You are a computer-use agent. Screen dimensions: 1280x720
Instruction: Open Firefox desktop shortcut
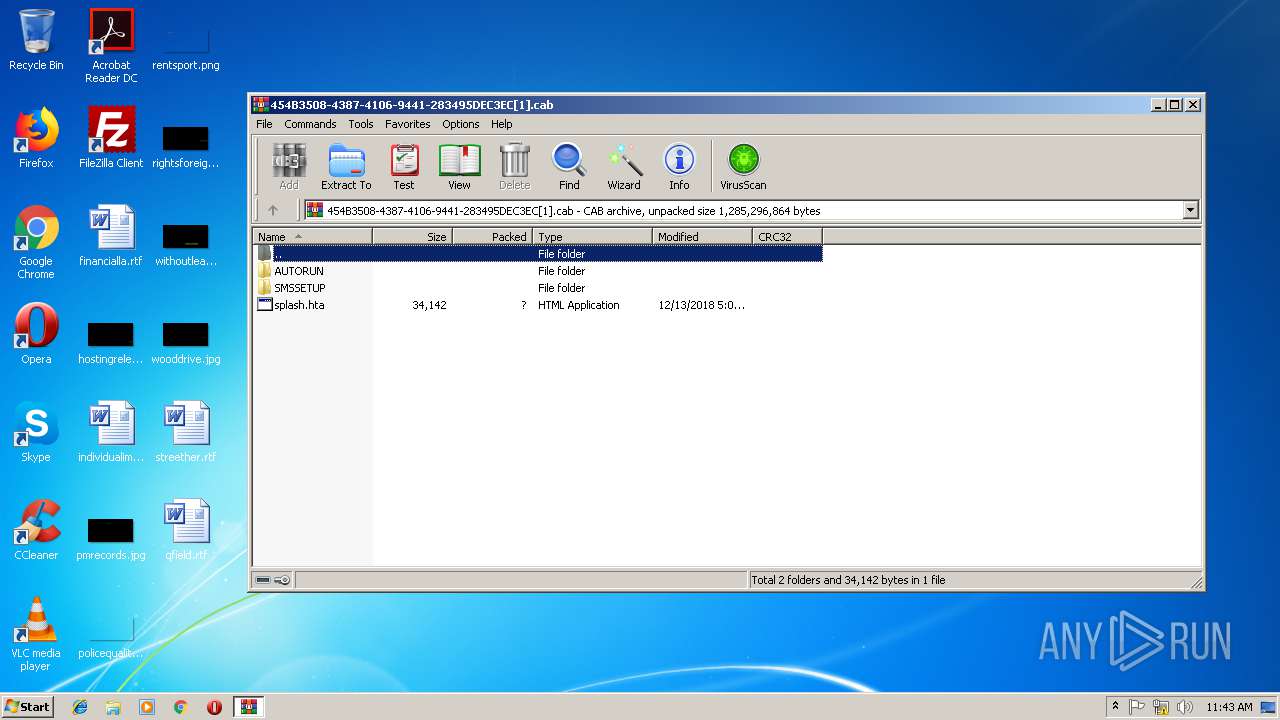36,138
